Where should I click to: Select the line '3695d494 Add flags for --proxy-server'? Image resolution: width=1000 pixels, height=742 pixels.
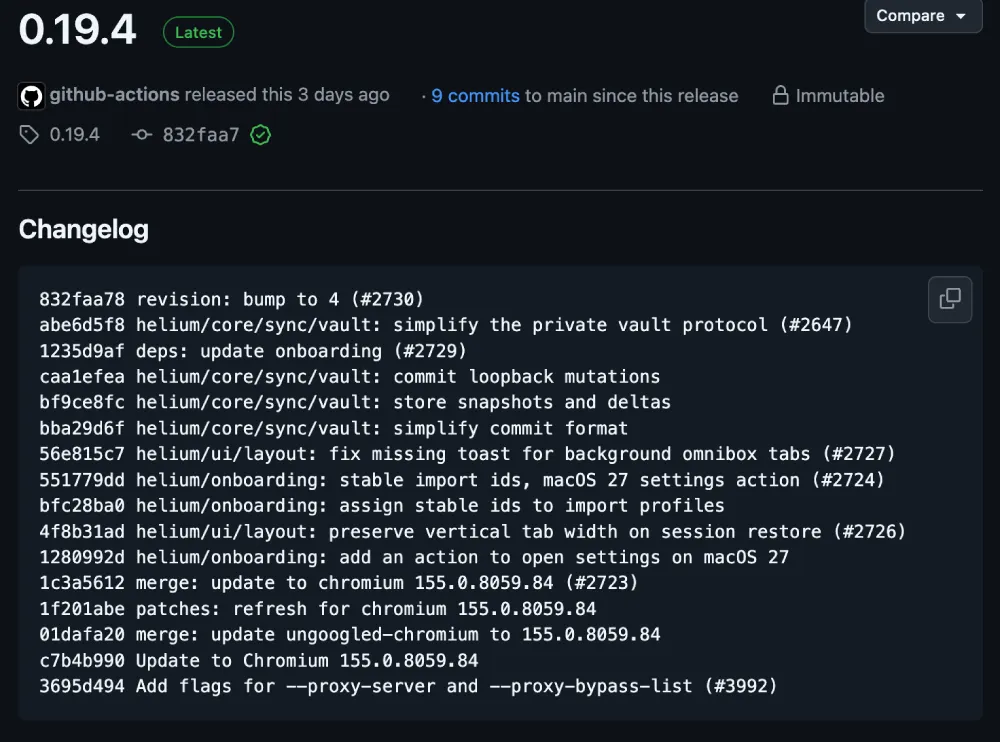409,686
